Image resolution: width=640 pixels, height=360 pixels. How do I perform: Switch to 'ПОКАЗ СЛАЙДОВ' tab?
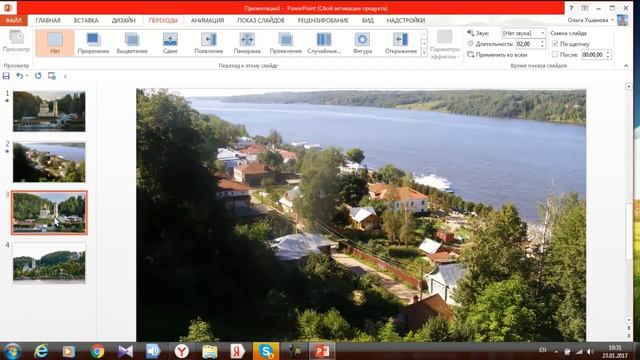click(x=261, y=20)
